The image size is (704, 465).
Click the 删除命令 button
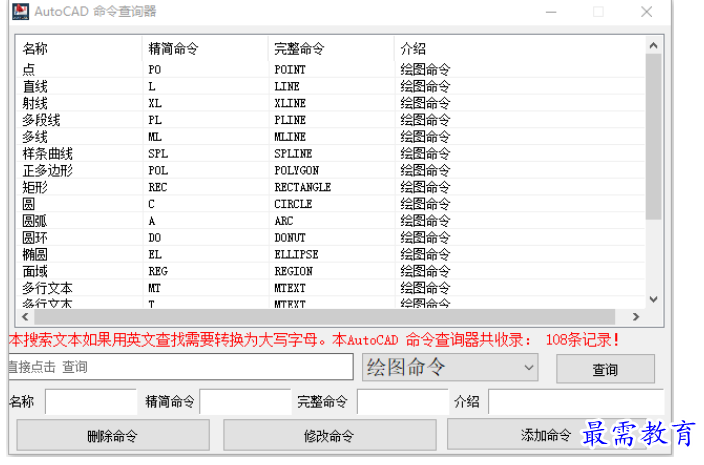(x=113, y=435)
